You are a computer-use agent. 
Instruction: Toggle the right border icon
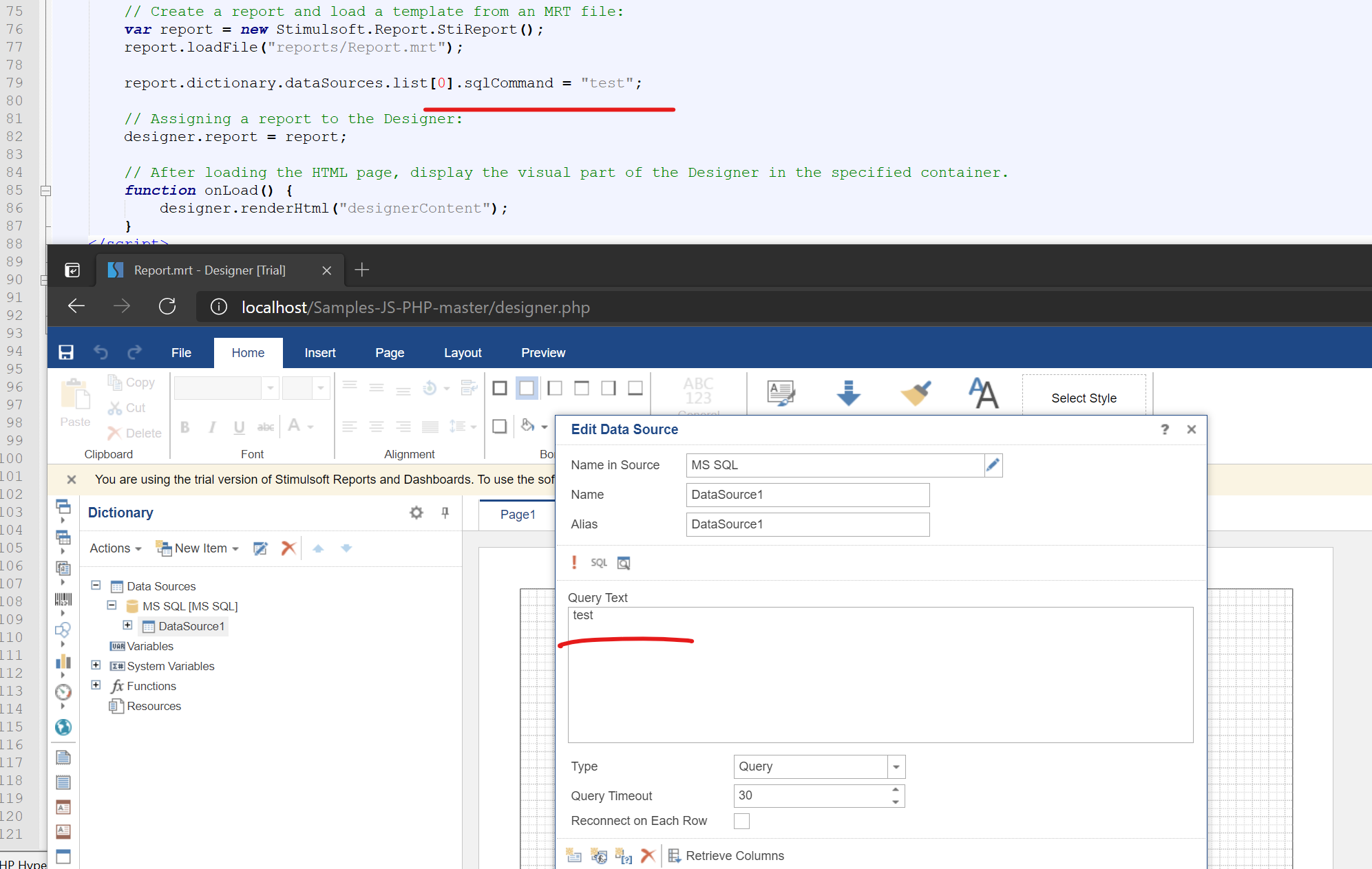coord(609,389)
